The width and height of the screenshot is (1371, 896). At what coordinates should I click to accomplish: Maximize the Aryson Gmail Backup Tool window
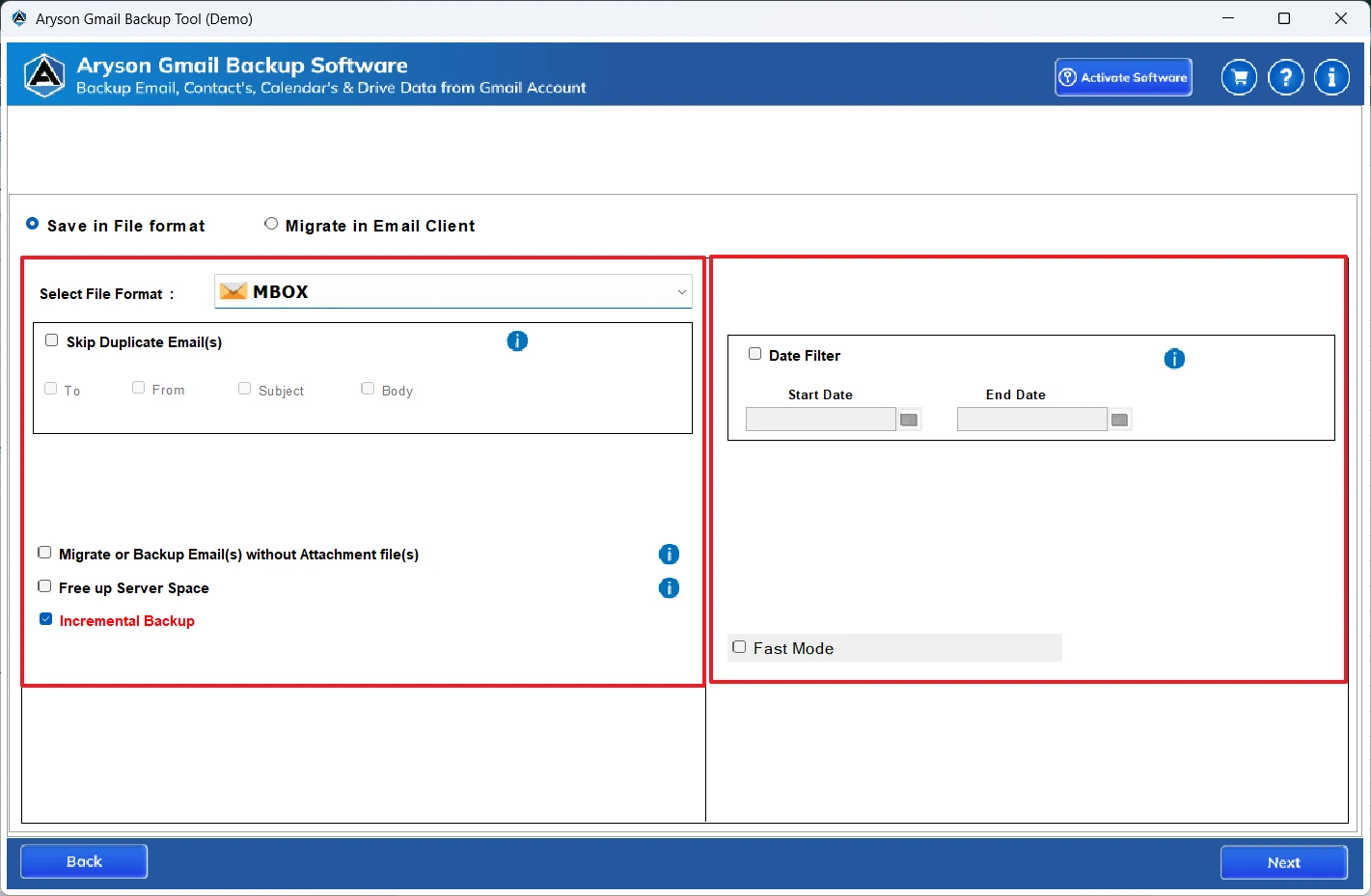[1284, 18]
